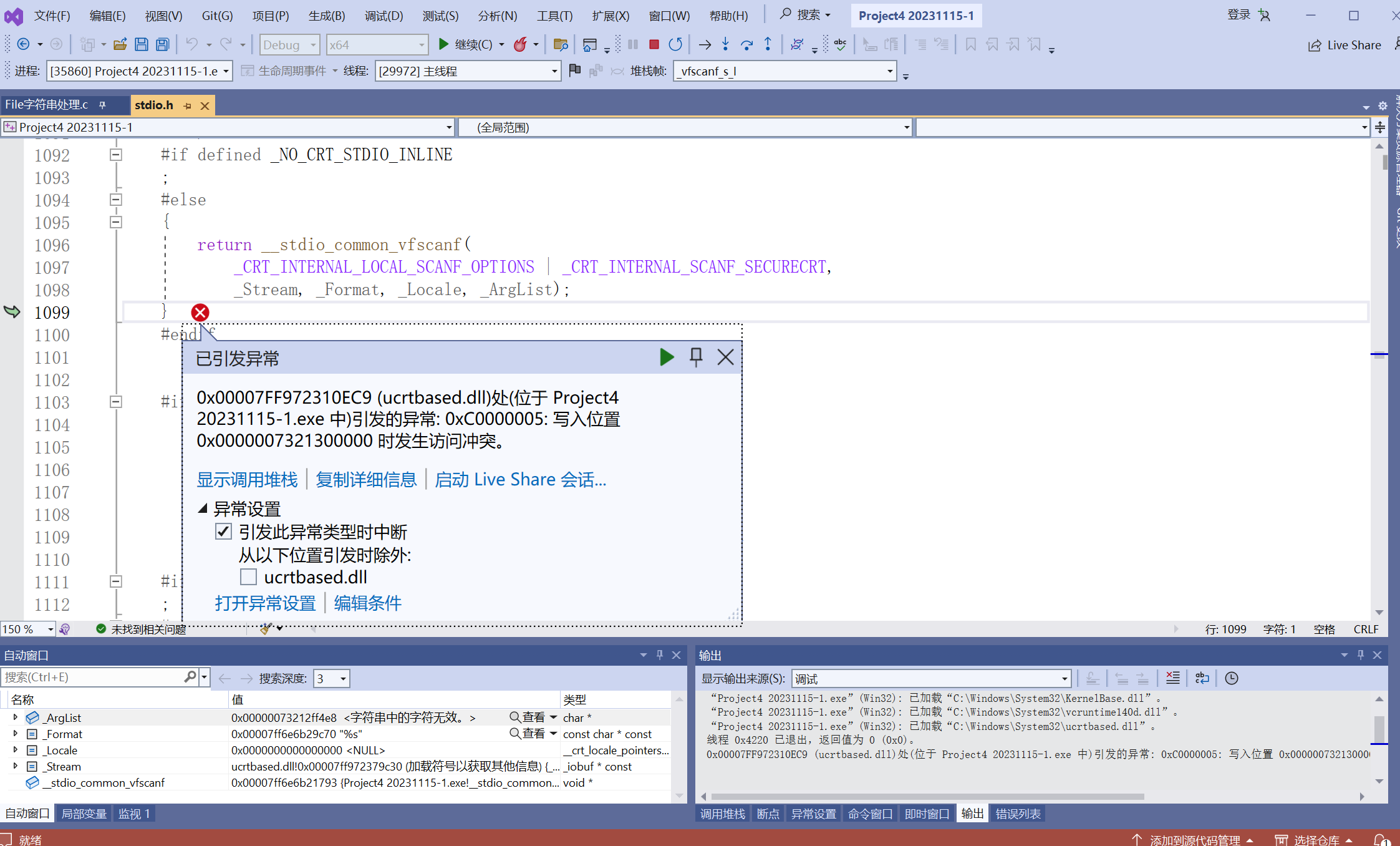1400x846 pixels.
Task: Toggle word wrap in the Output window
Action: pyautogui.click(x=1202, y=678)
